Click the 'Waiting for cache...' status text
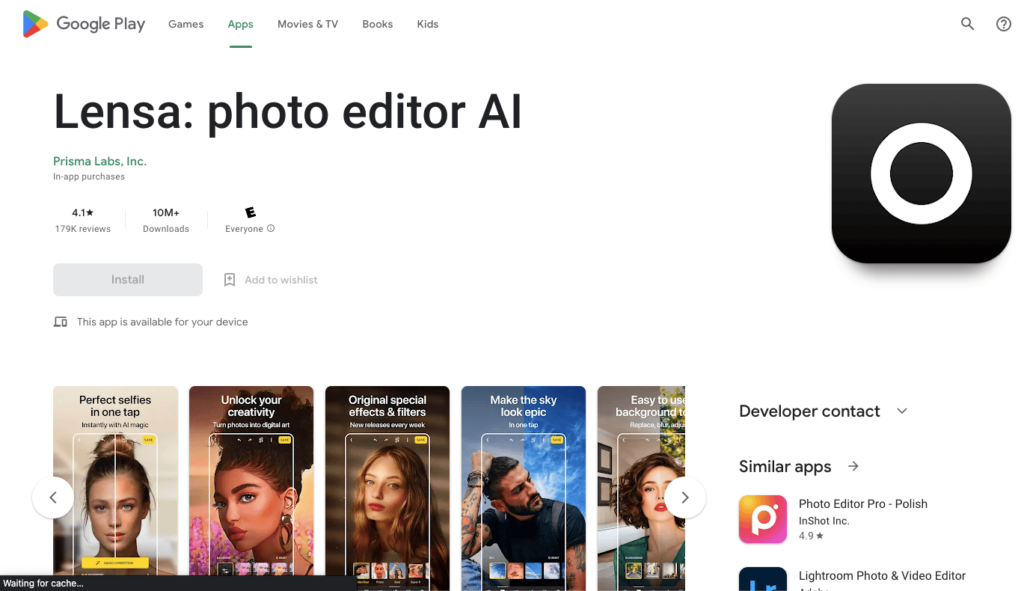Image resolution: width=1024 pixels, height=591 pixels. (x=43, y=583)
